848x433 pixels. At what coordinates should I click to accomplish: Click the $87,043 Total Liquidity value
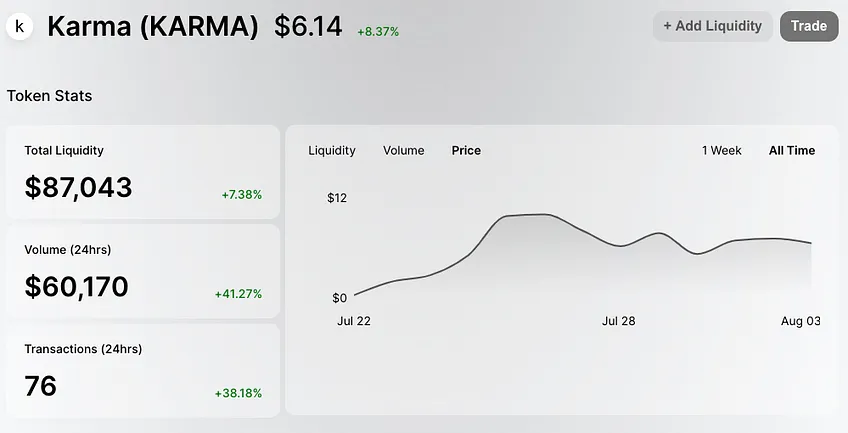coord(78,187)
